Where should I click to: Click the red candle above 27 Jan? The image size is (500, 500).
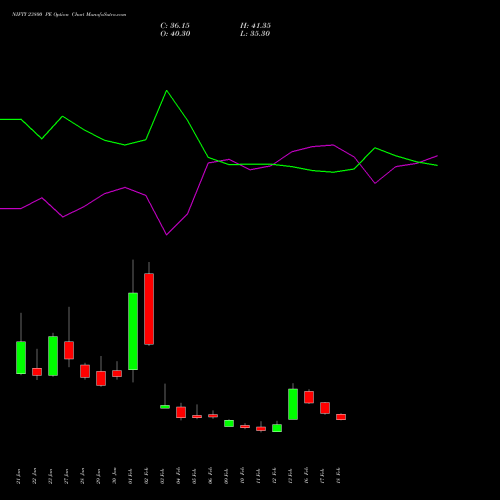coord(69,350)
